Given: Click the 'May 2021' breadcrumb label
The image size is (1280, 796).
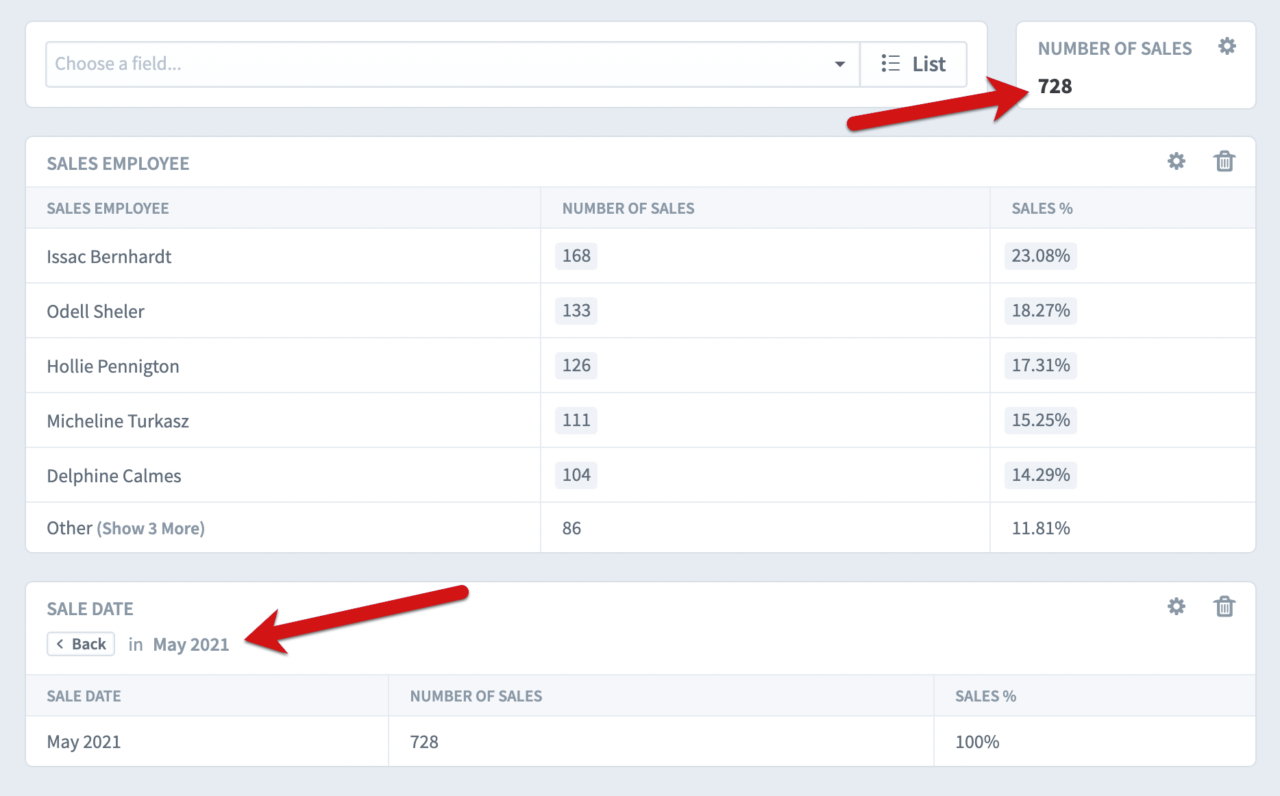Looking at the screenshot, I should pos(192,644).
